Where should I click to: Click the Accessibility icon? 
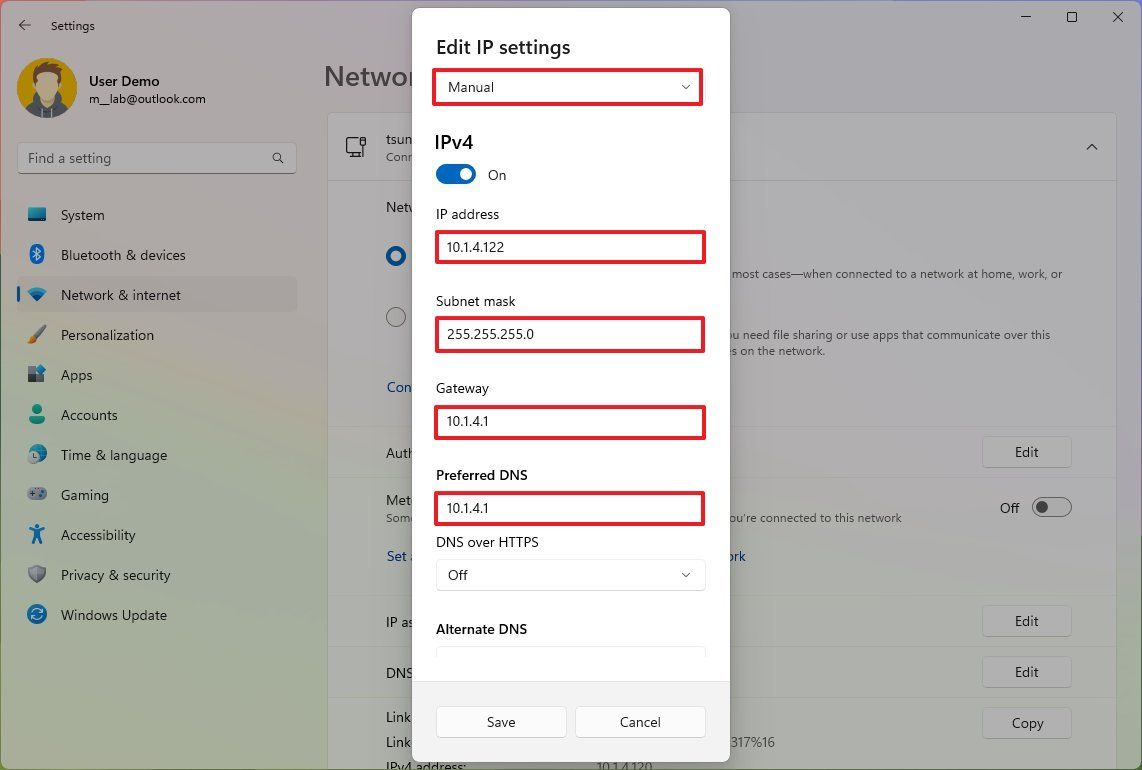(x=37, y=535)
